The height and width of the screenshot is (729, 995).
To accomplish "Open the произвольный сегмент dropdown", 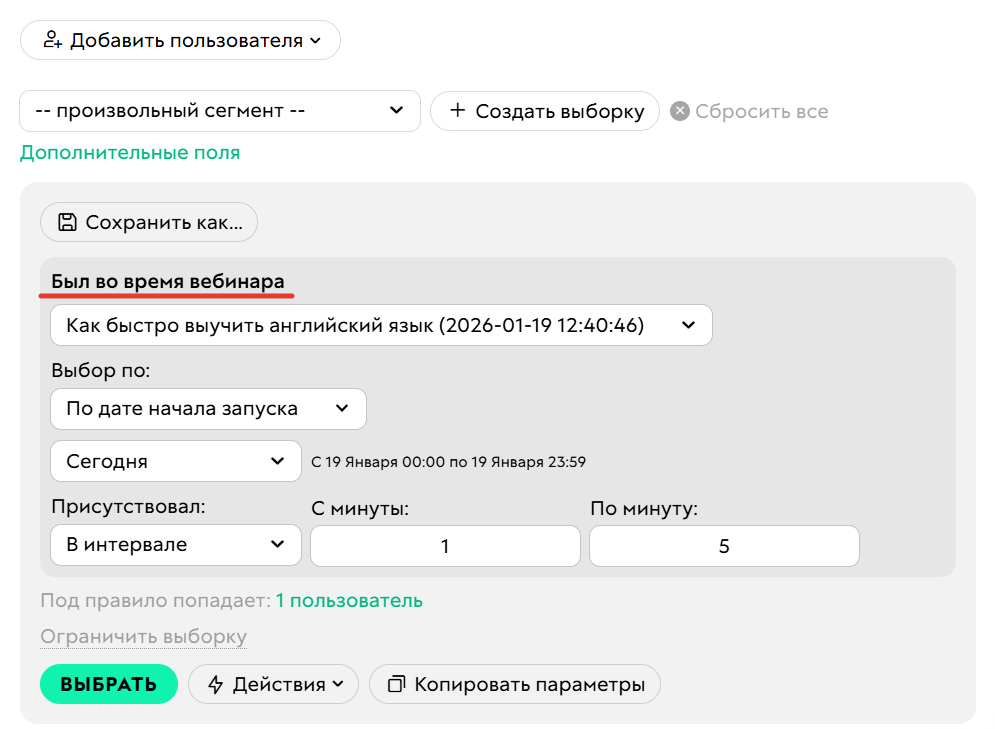I will [220, 111].
